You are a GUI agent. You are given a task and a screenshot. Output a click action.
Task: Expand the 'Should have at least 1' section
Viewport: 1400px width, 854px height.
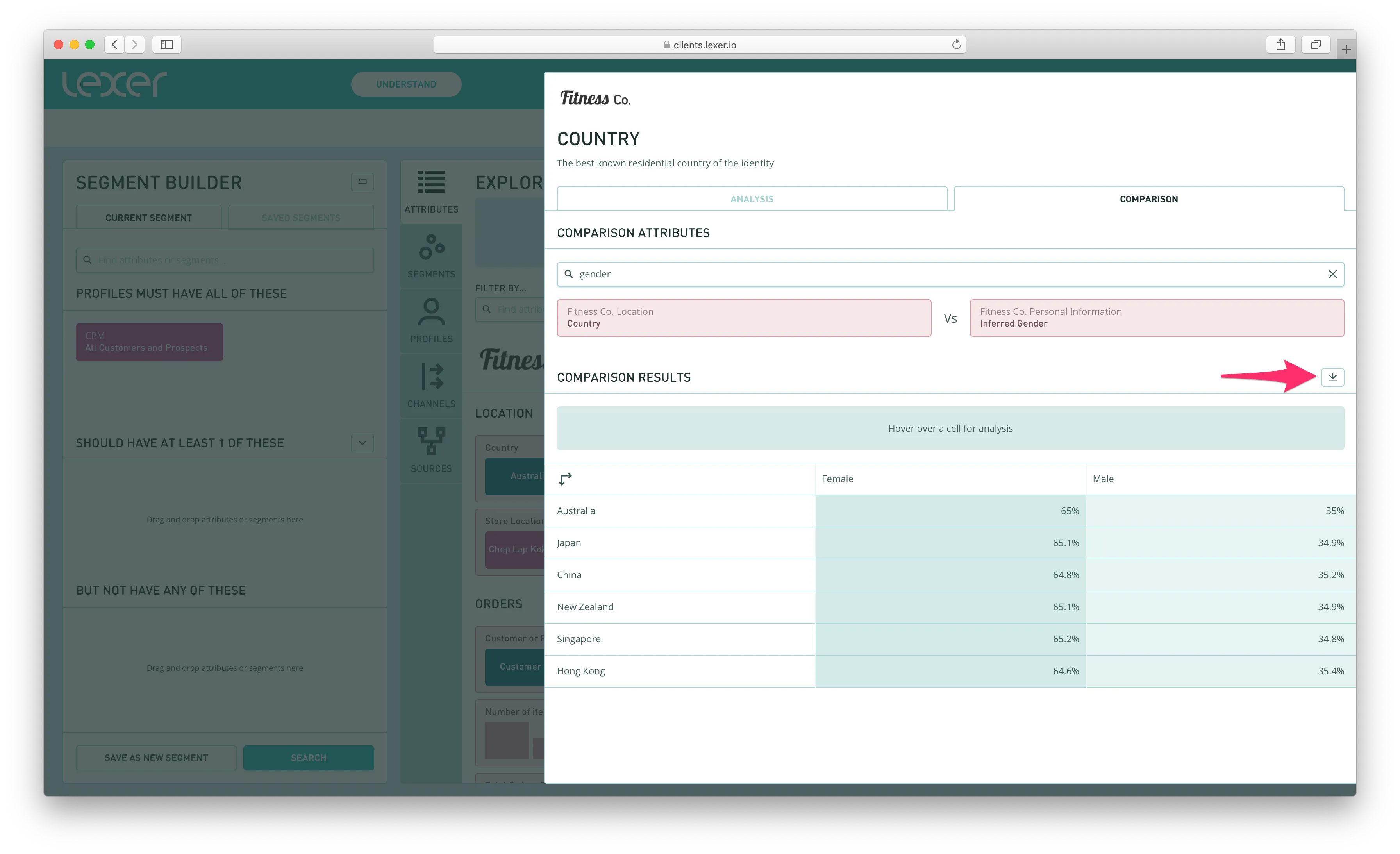(x=362, y=443)
